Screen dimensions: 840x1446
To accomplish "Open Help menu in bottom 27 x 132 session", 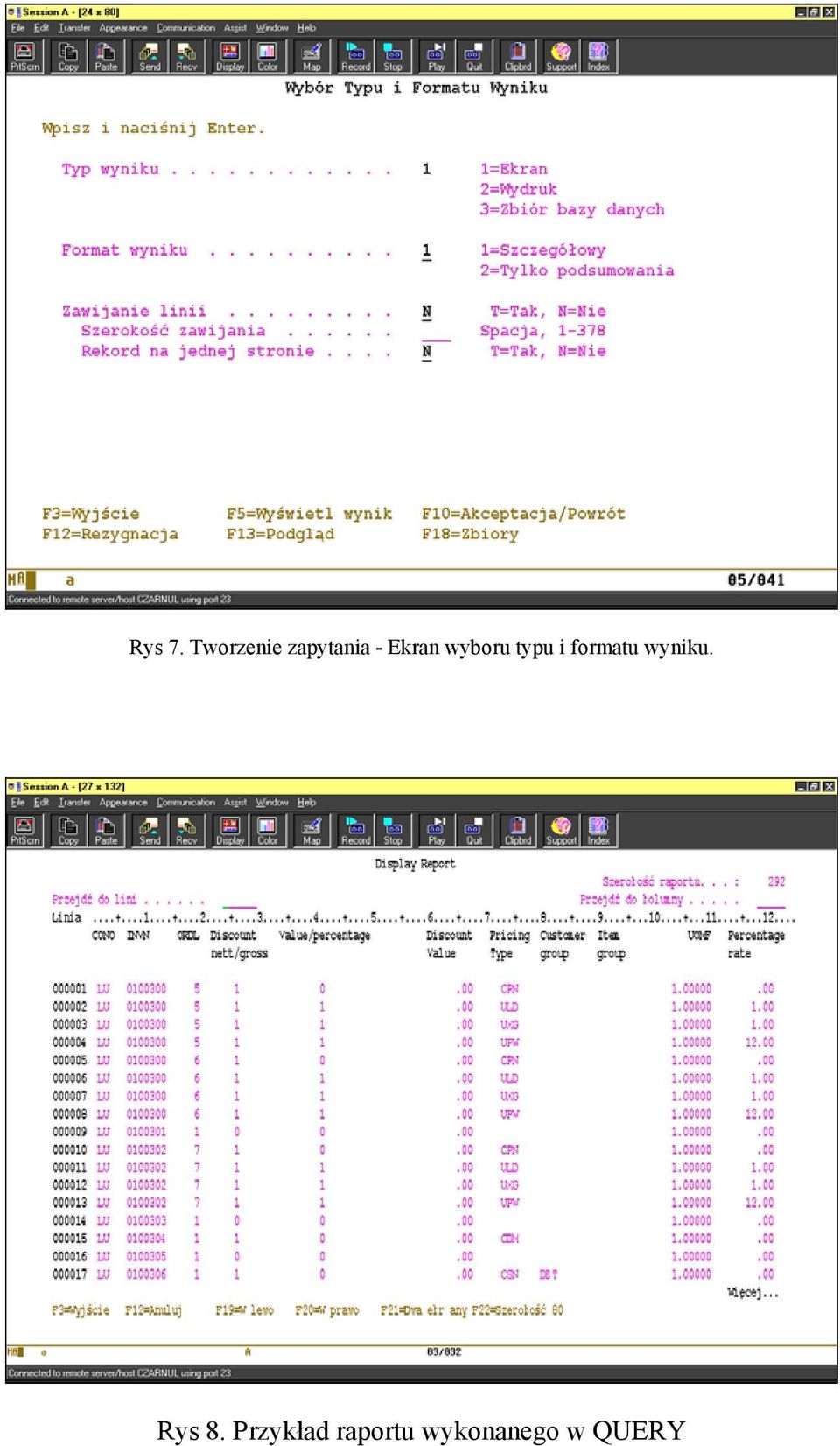I will click(306, 802).
